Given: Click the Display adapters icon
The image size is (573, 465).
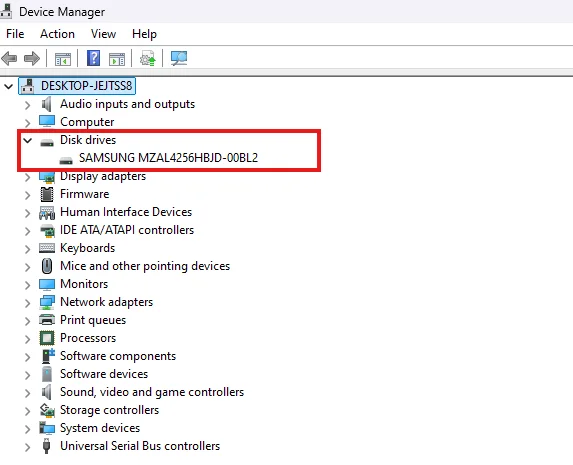Looking at the screenshot, I should click(x=47, y=177).
